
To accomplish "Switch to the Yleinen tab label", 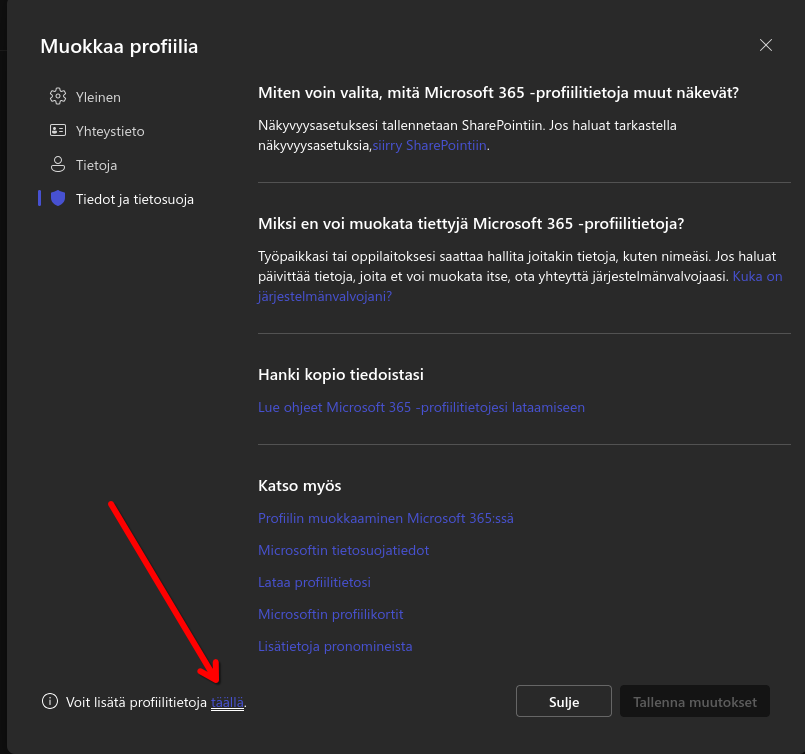I will [x=98, y=97].
